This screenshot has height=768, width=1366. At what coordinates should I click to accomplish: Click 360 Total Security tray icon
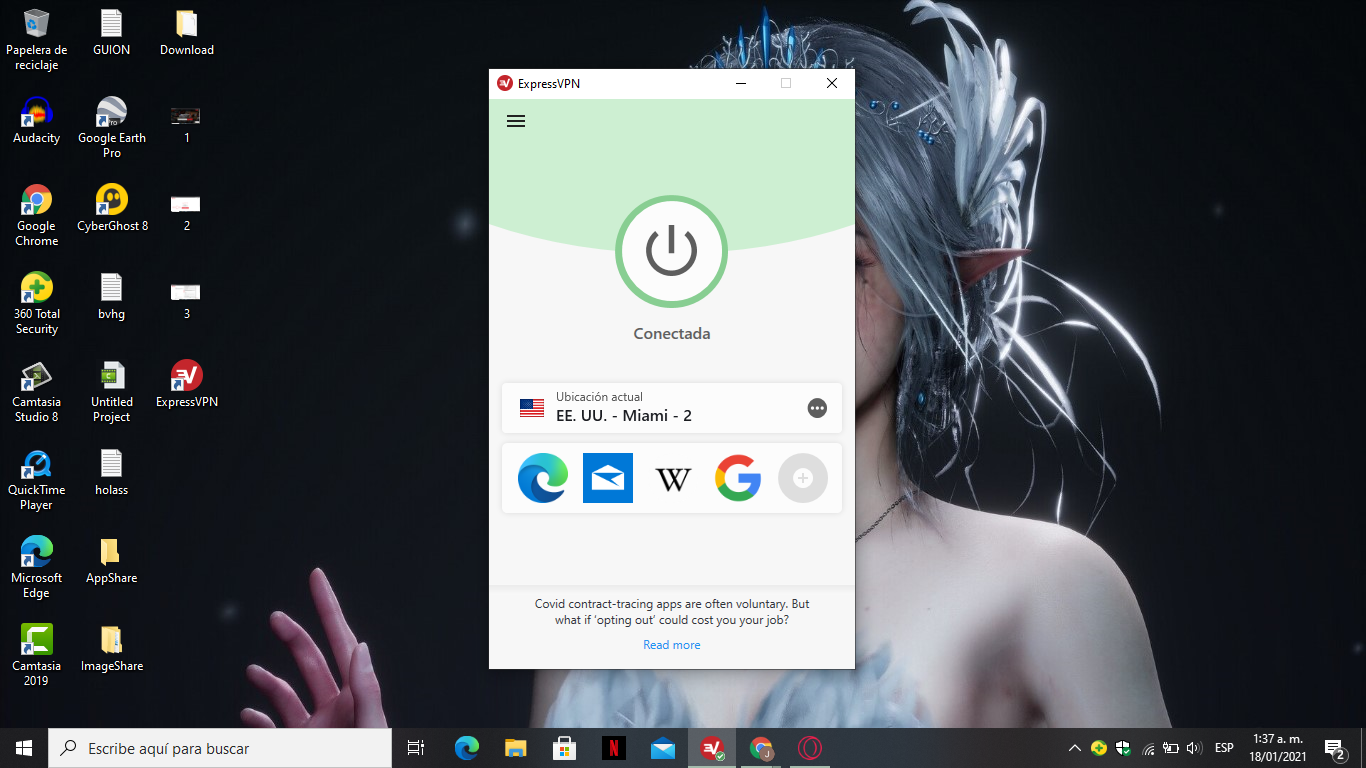click(1099, 748)
